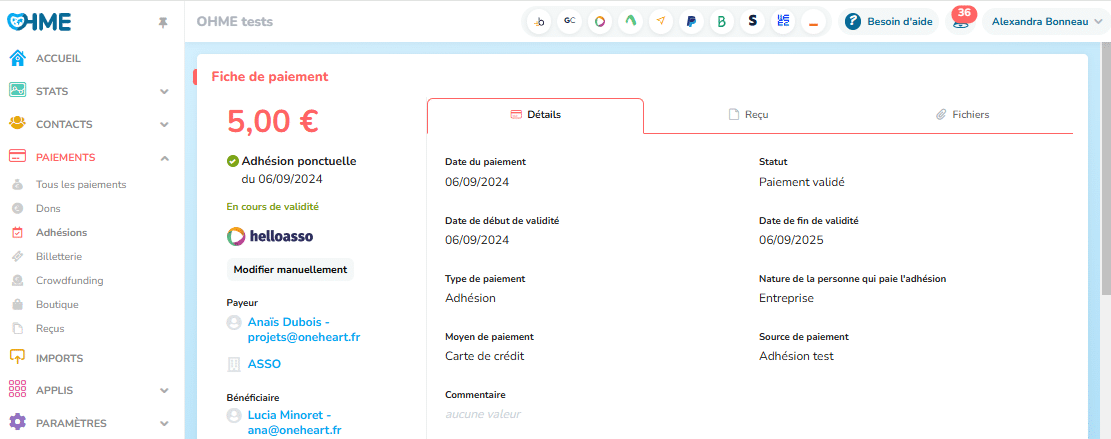Switch to the Fichiers tab

point(962,115)
